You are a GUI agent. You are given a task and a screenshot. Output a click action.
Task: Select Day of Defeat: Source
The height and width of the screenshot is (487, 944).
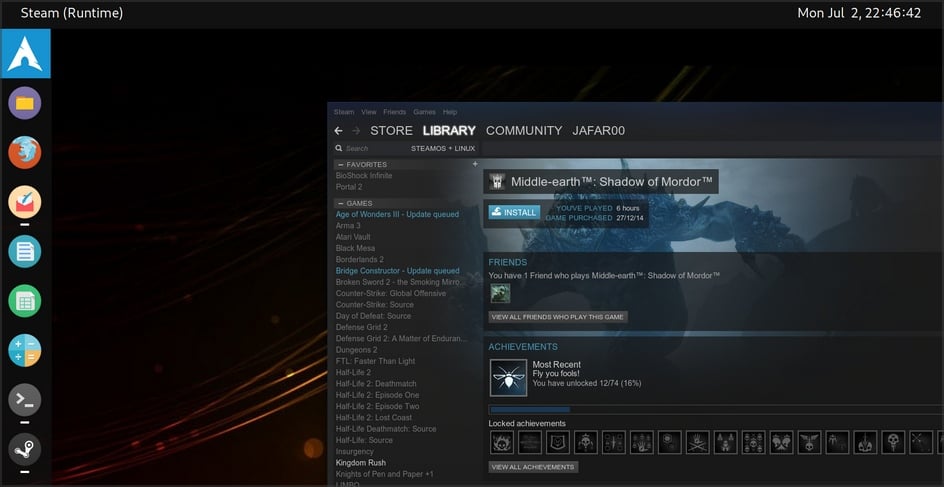pyautogui.click(x=373, y=316)
